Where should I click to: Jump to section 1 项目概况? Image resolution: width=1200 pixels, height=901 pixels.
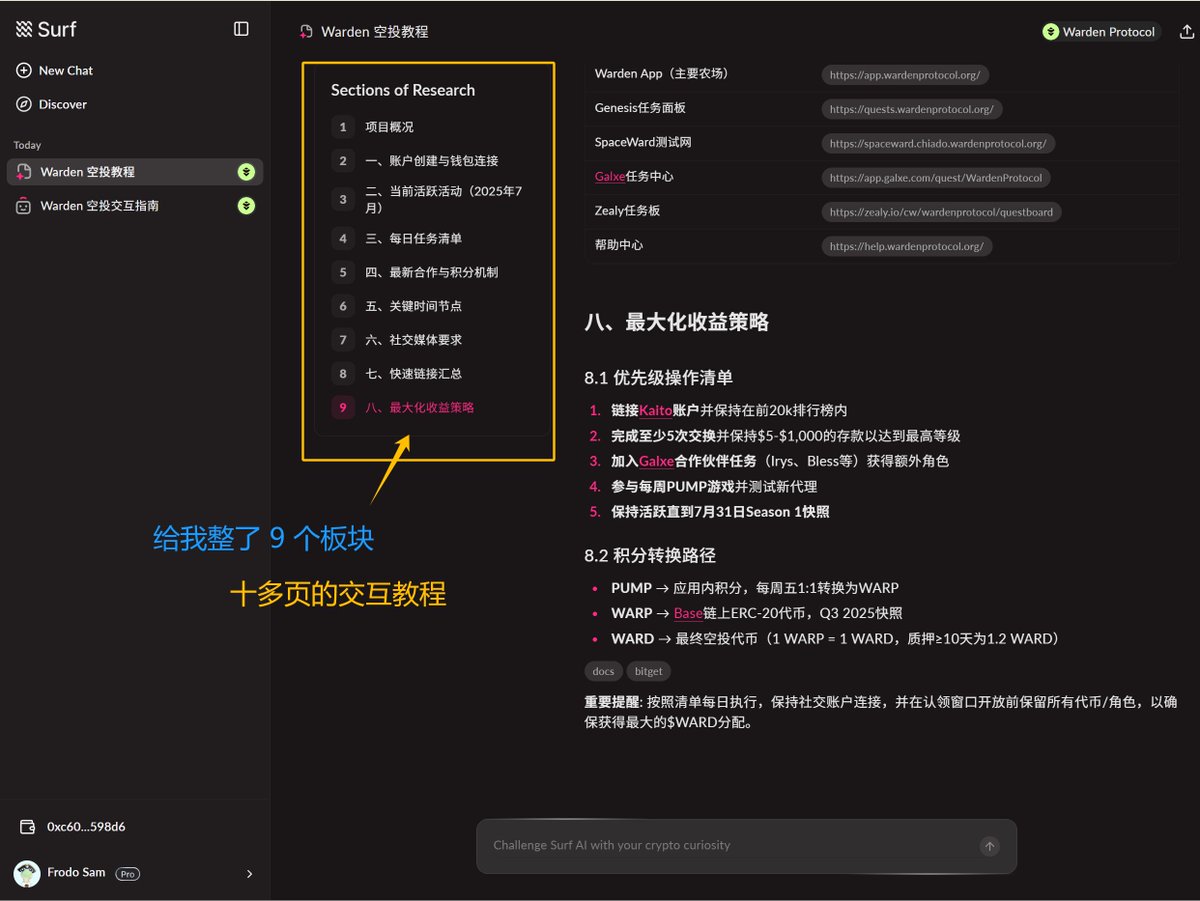[x=389, y=127]
